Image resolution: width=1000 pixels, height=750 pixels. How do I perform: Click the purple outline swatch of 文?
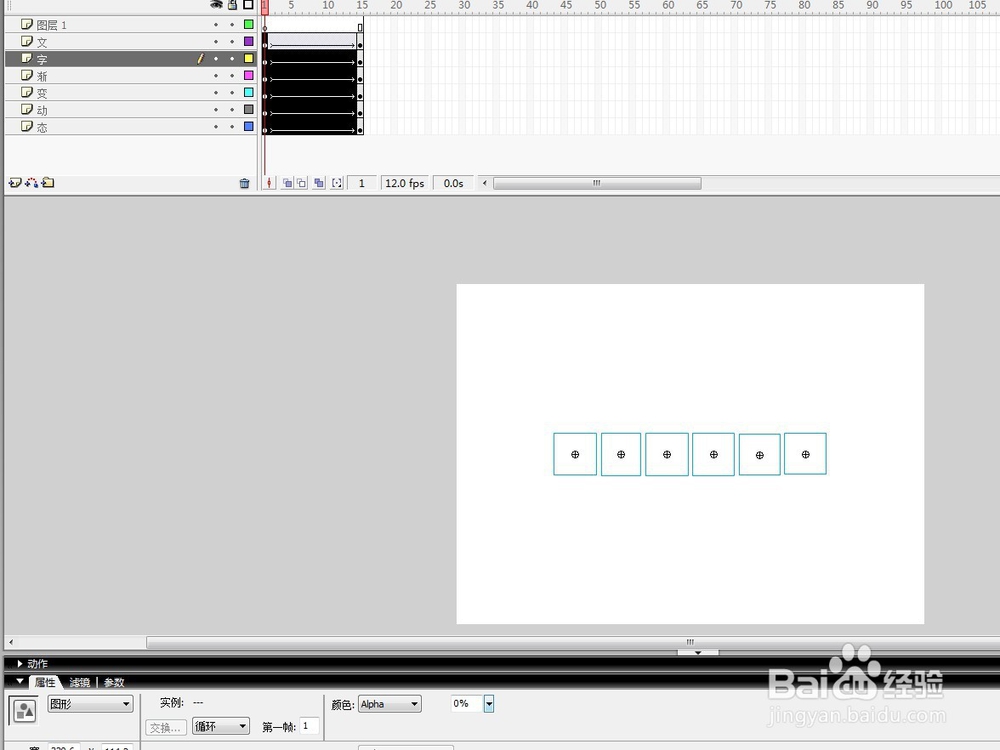(x=249, y=41)
